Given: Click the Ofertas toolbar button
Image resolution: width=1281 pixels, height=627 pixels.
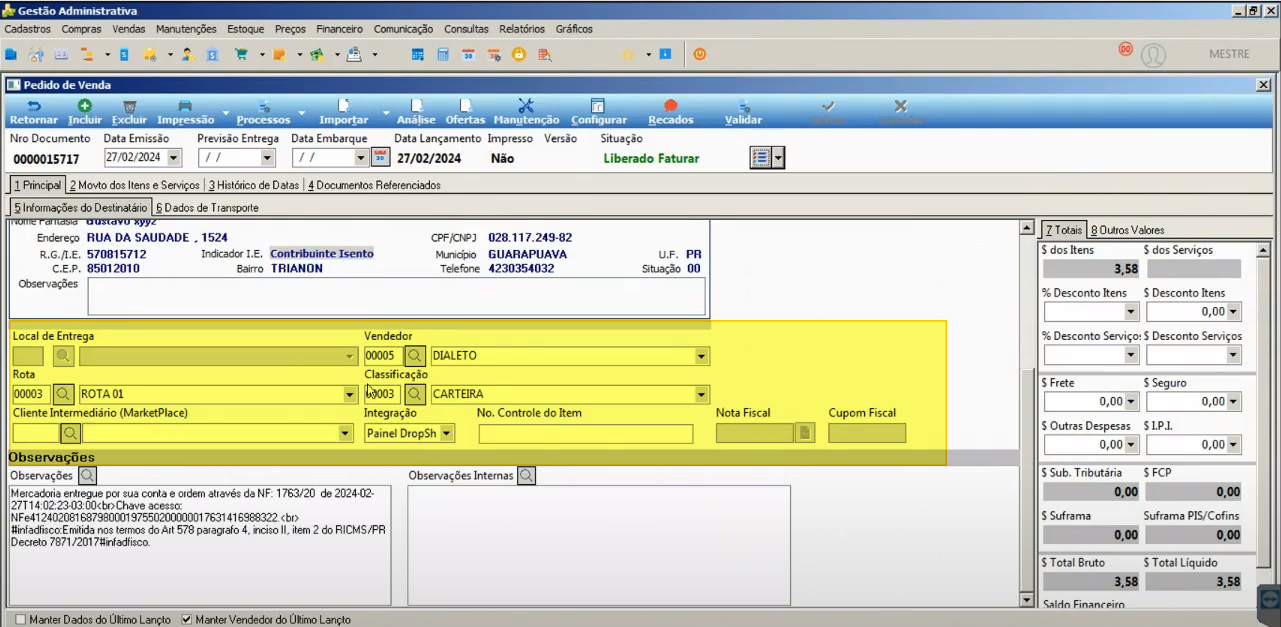Looking at the screenshot, I should pos(465,111).
